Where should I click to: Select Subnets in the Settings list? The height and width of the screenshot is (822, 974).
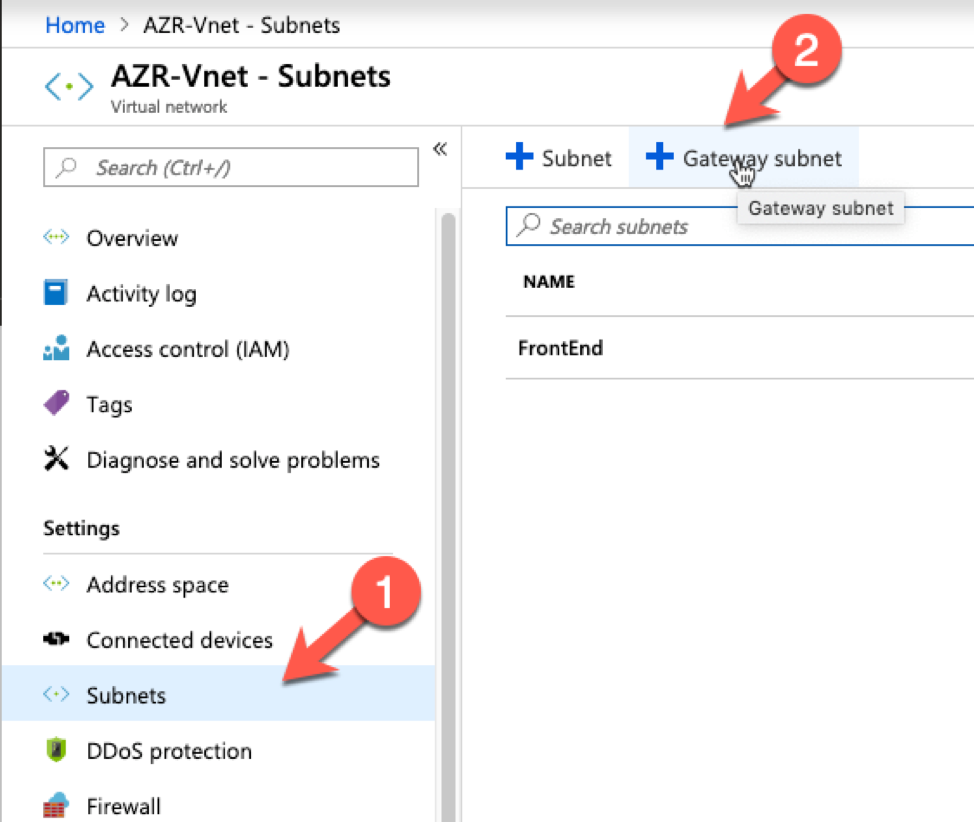(219, 693)
